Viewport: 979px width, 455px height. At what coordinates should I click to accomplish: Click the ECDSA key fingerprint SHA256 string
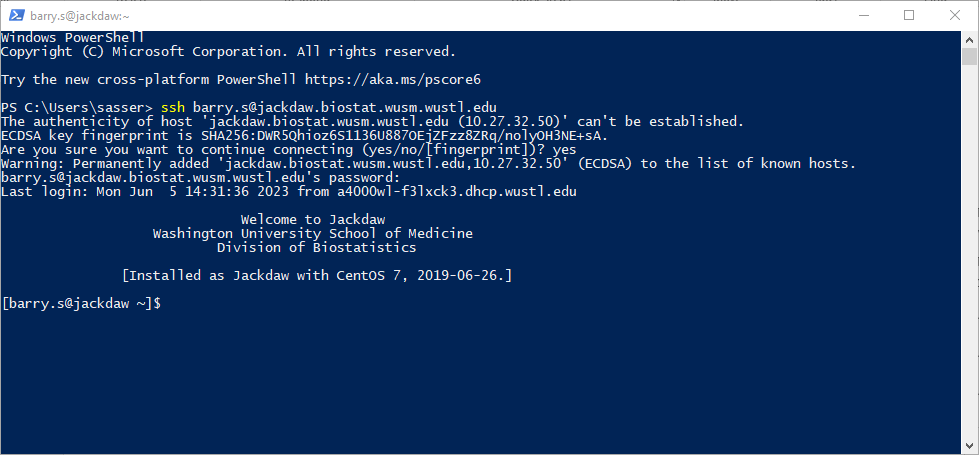pyautogui.click(x=405, y=135)
